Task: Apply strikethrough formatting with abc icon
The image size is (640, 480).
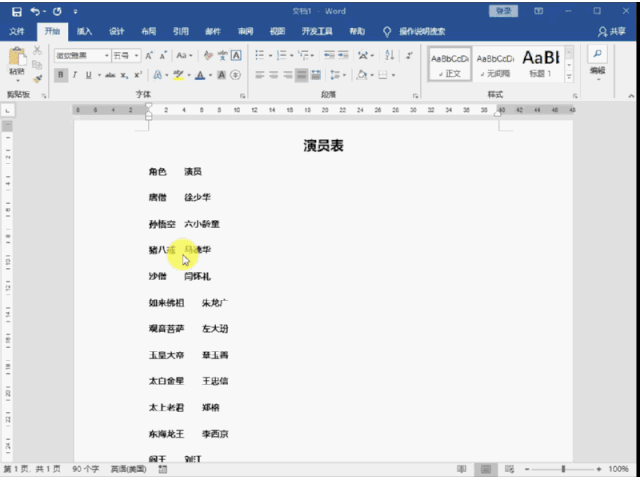Action: pos(107,75)
